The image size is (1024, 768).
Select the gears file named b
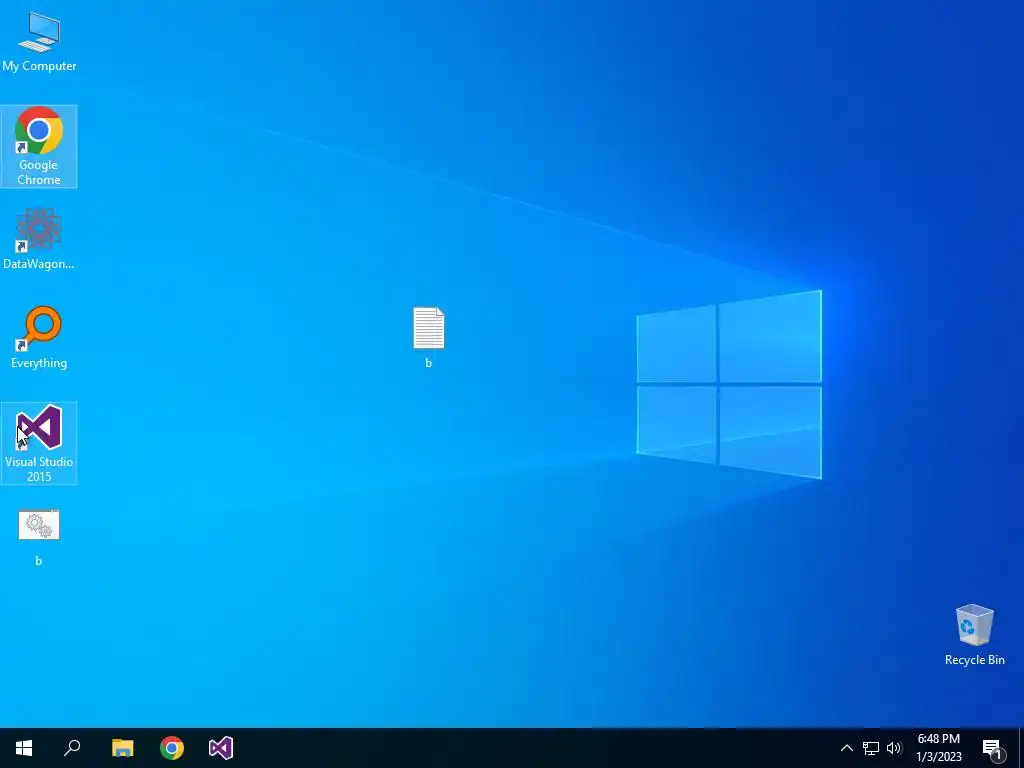coord(39,537)
